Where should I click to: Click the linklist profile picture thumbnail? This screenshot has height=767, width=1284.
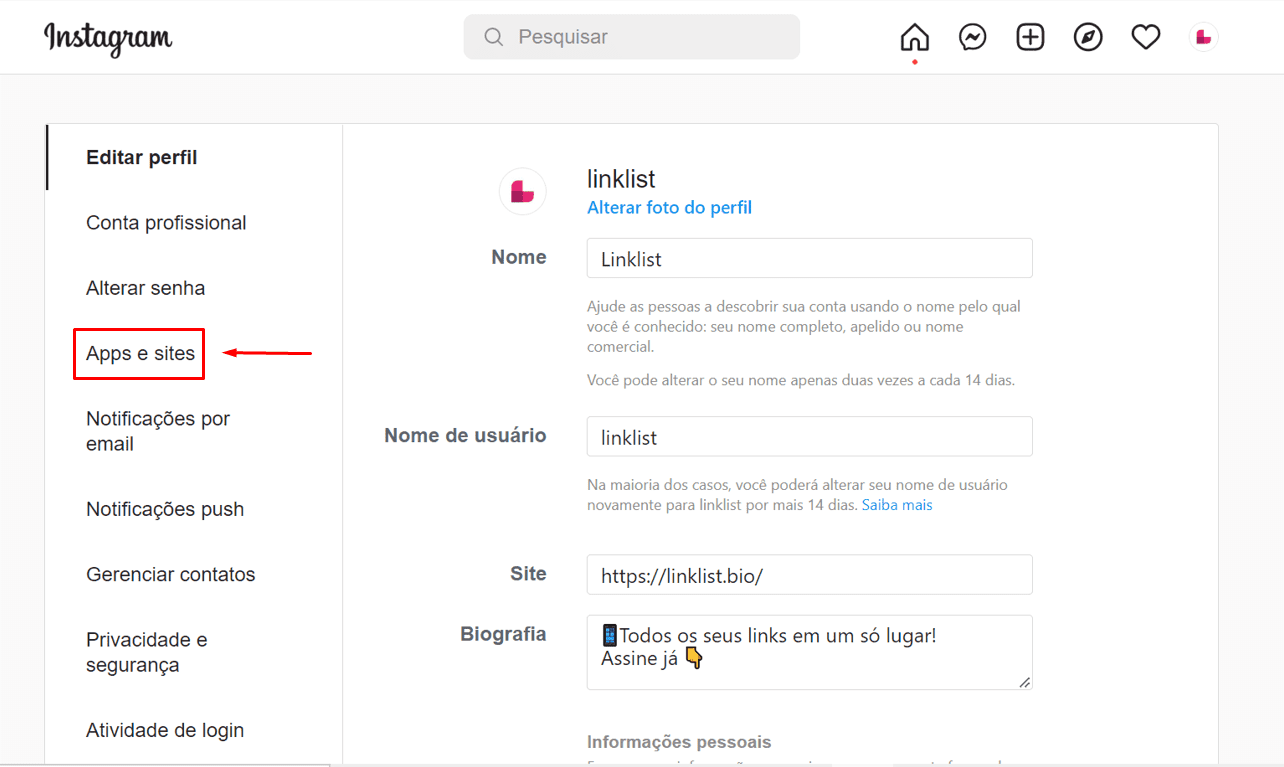click(x=522, y=191)
